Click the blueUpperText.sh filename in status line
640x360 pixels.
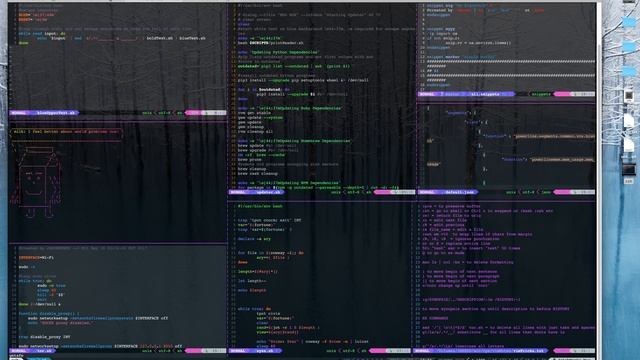[56, 113]
